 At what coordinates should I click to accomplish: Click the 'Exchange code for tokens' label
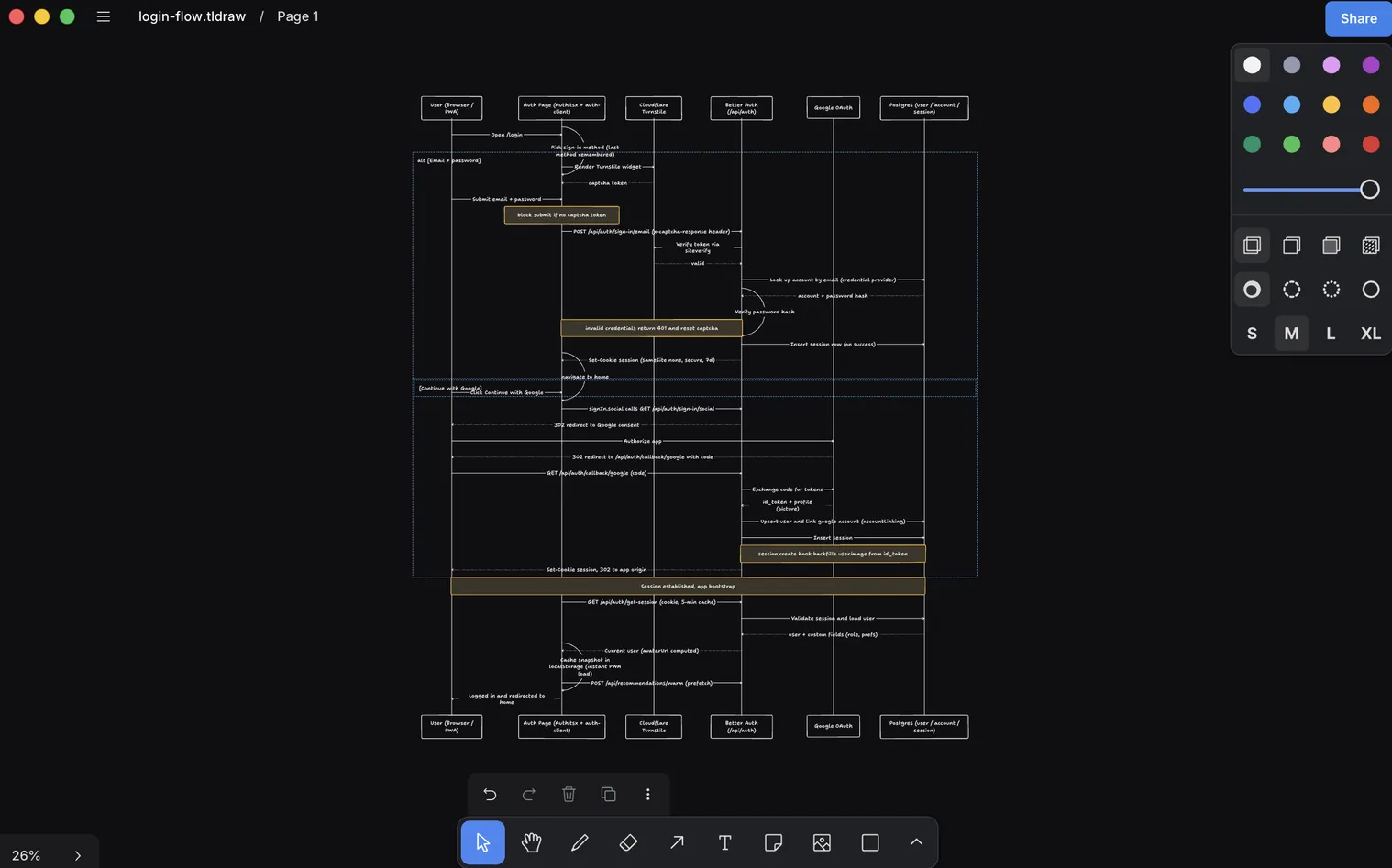(787, 489)
